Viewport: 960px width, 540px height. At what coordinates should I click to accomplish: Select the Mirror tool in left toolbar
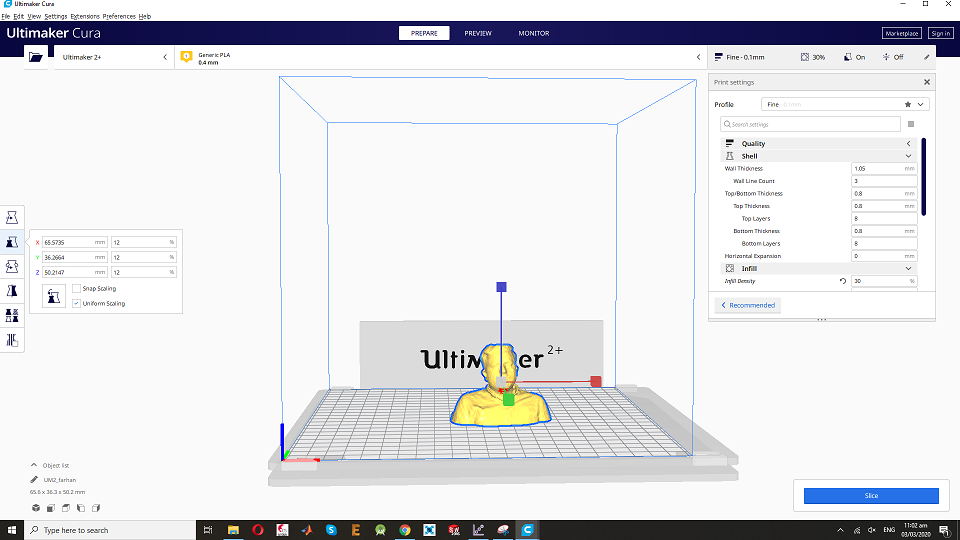(12, 291)
